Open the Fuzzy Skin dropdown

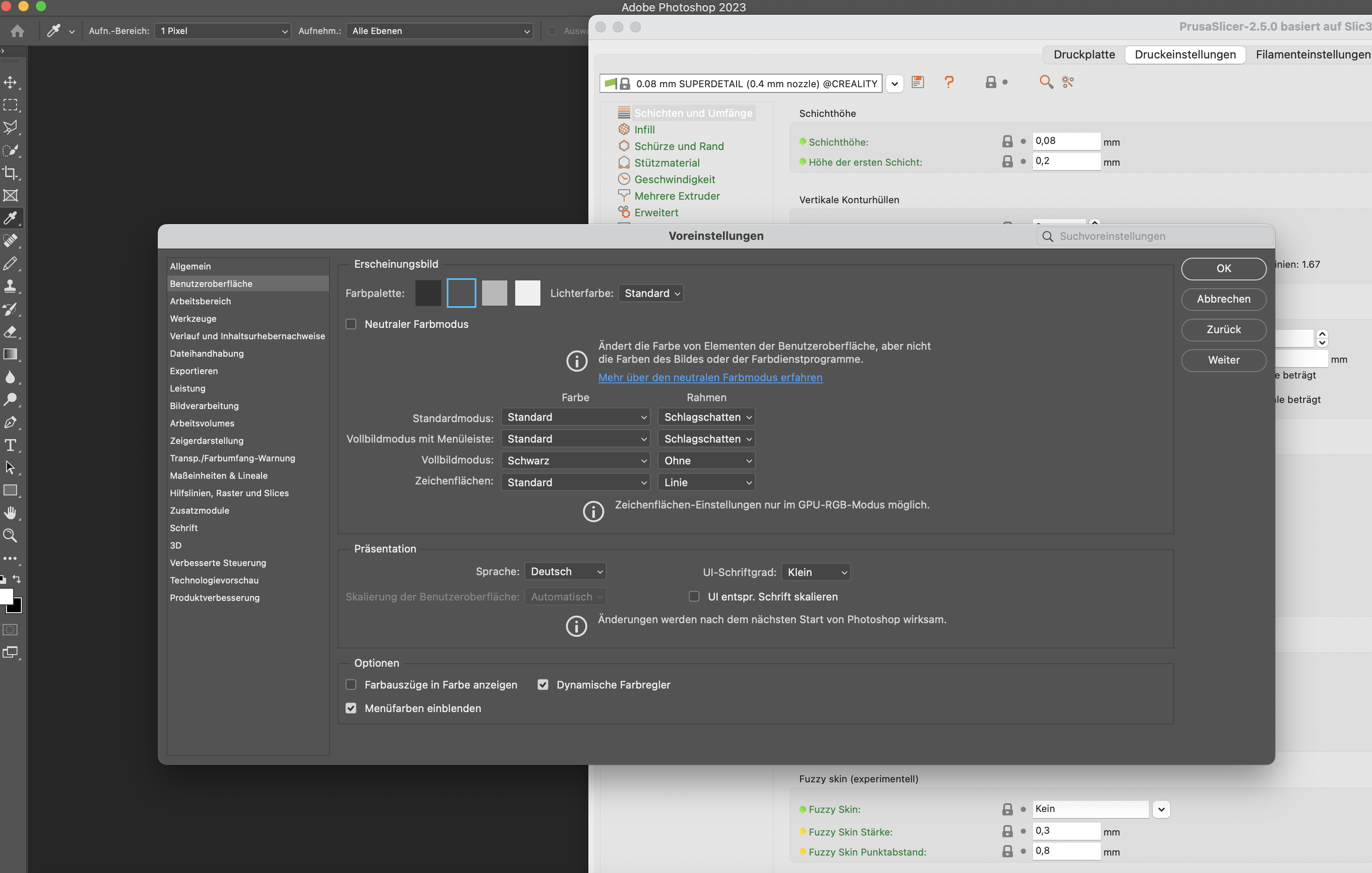click(1161, 809)
